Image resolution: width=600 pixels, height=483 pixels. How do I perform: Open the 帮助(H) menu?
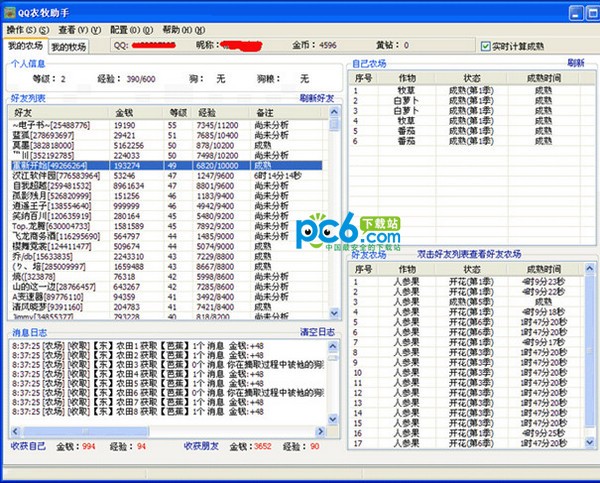tap(184, 30)
